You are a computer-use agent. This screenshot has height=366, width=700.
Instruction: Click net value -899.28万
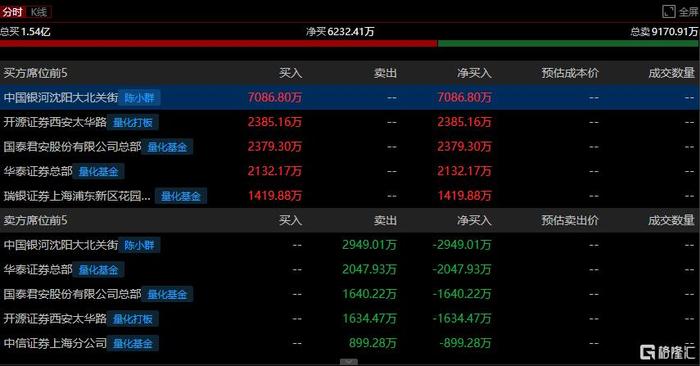pyautogui.click(x=466, y=343)
